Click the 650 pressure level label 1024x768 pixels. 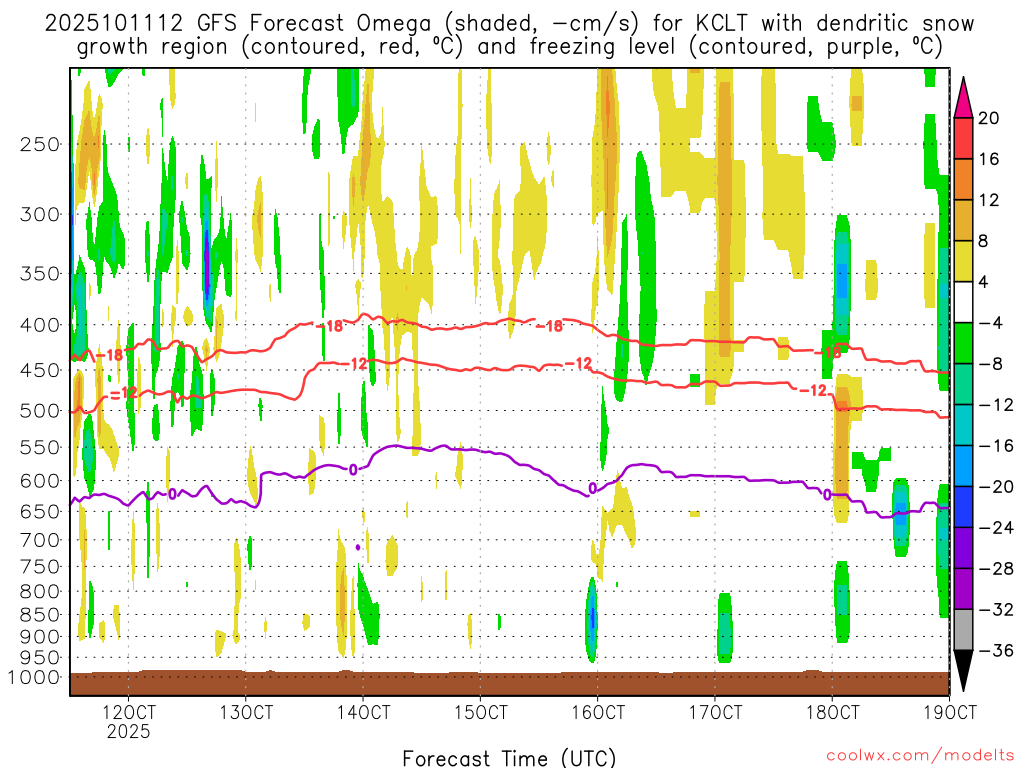(40, 511)
